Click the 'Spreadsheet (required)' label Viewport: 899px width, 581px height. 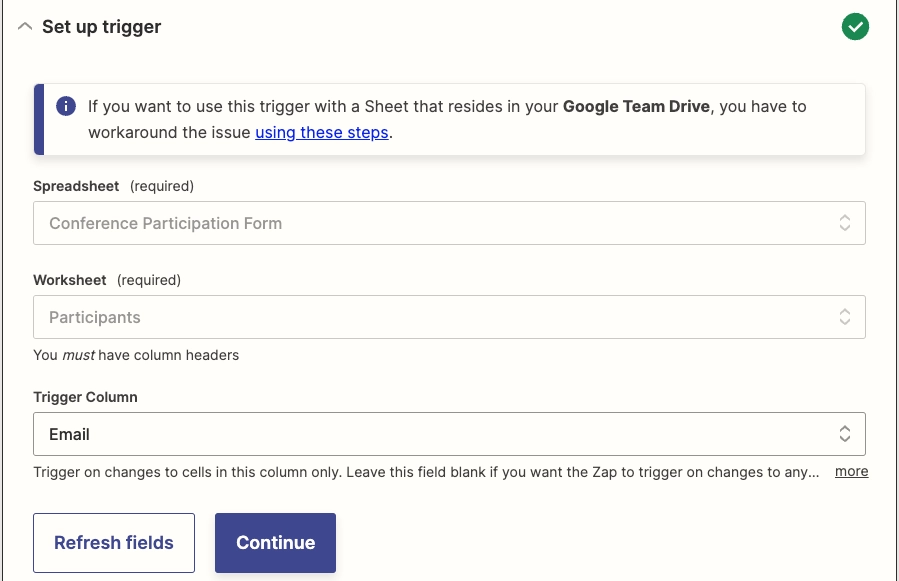pos(114,186)
